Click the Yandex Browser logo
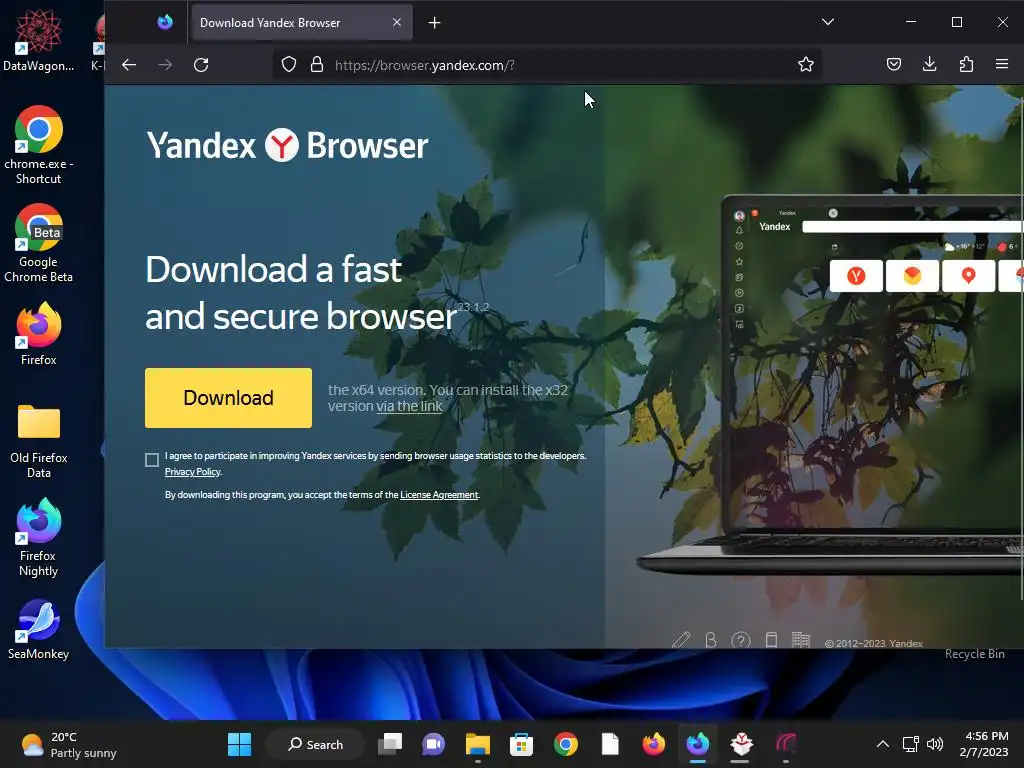This screenshot has height=768, width=1024. 287,146
